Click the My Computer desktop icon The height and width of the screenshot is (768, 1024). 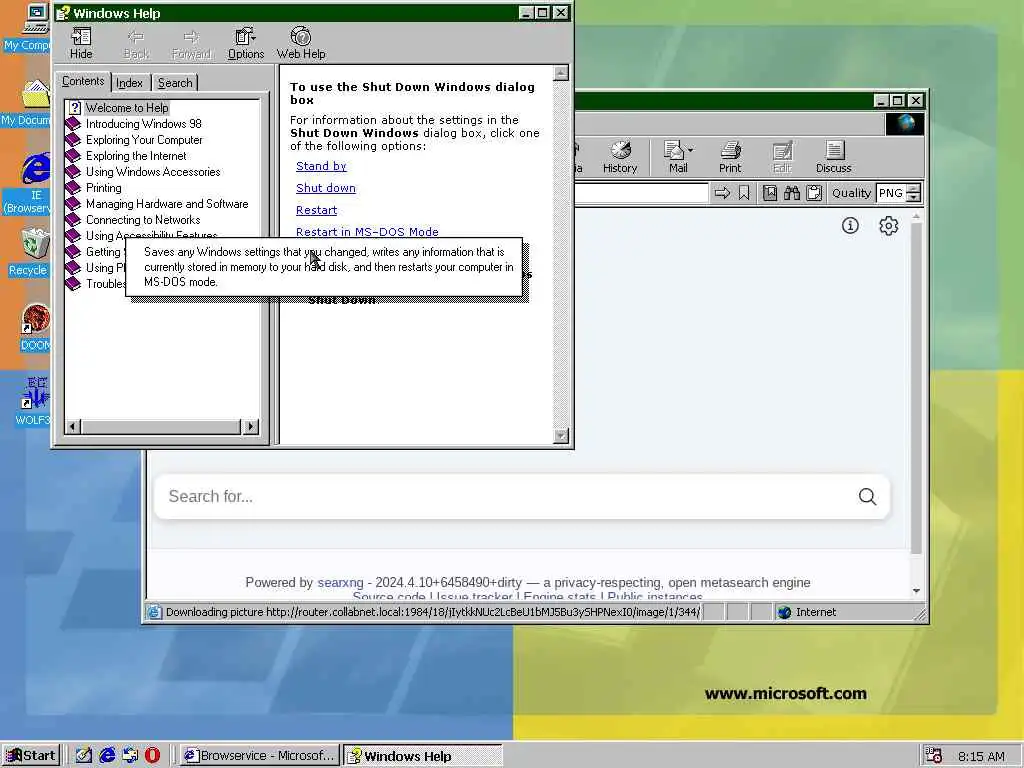31,27
